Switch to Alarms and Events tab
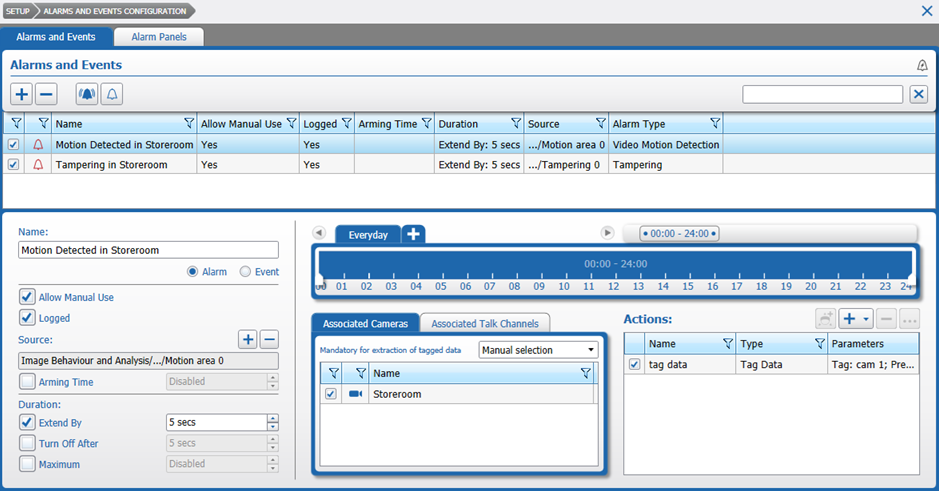The height and width of the screenshot is (491, 939). 56,37
